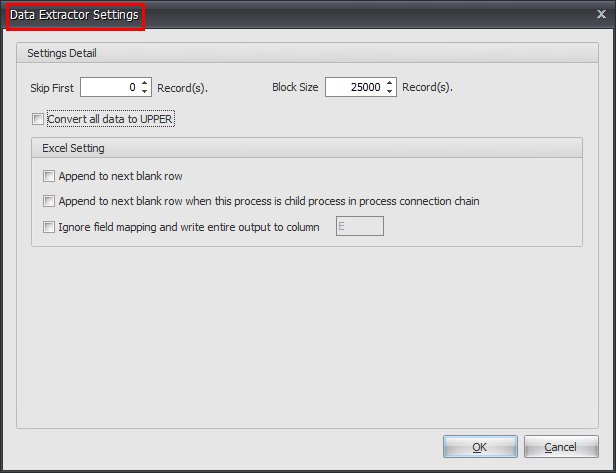The image size is (616, 473).
Task: Decrement Block Size using down arrow
Action: pos(390,93)
